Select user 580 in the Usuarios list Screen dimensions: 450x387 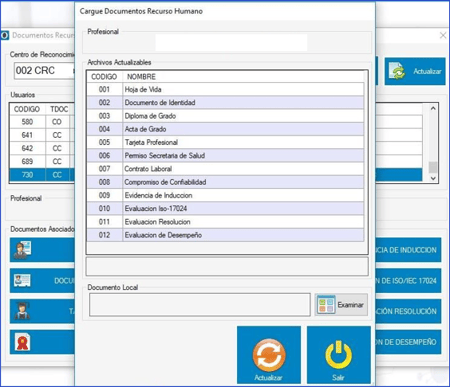[x=42, y=122]
